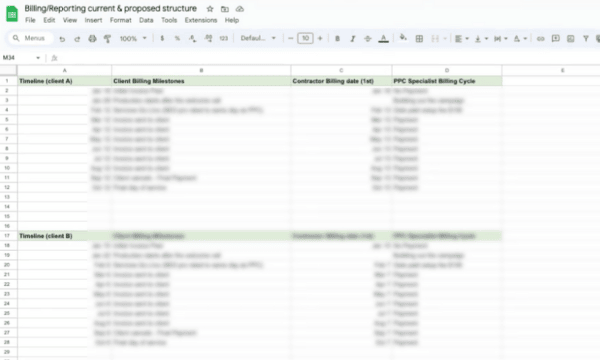
Task: Increase decimal places
Action: point(208,39)
